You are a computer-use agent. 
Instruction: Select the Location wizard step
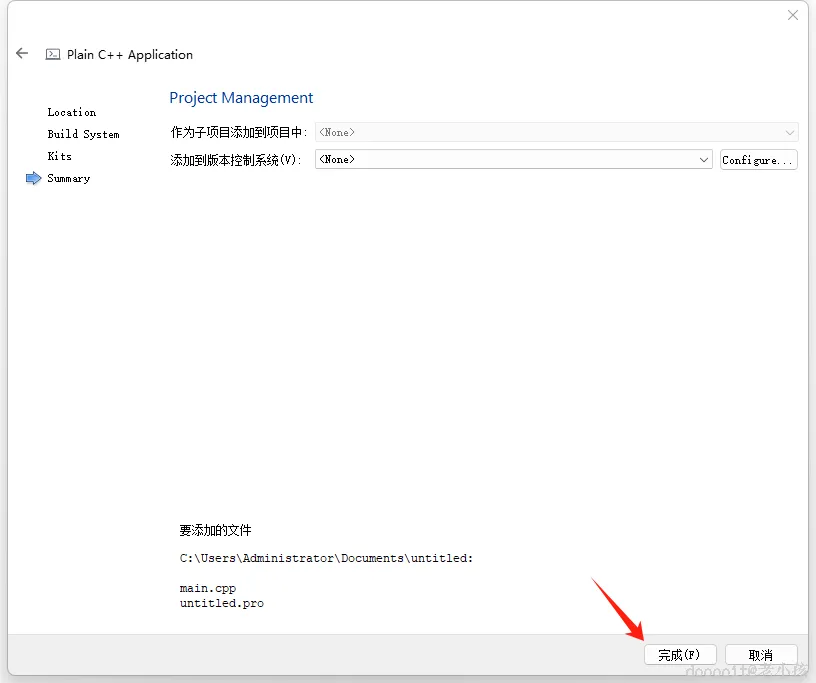tap(72, 112)
